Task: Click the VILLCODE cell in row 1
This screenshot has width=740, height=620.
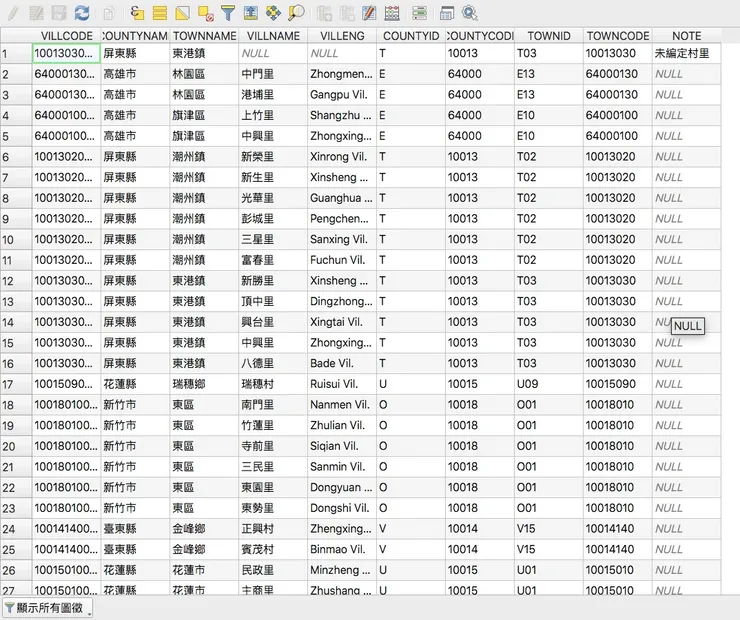Action: [67, 53]
